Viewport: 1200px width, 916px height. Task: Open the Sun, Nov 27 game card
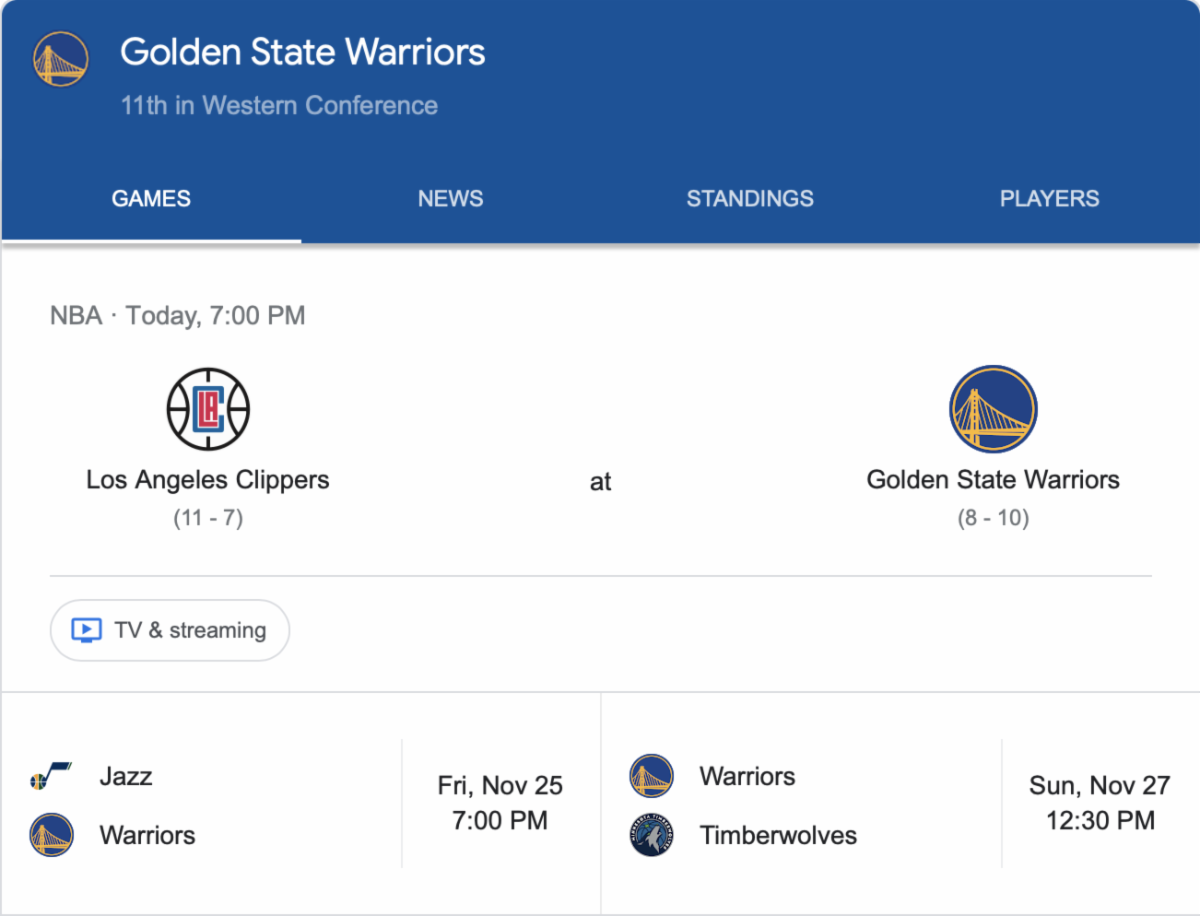[900, 803]
